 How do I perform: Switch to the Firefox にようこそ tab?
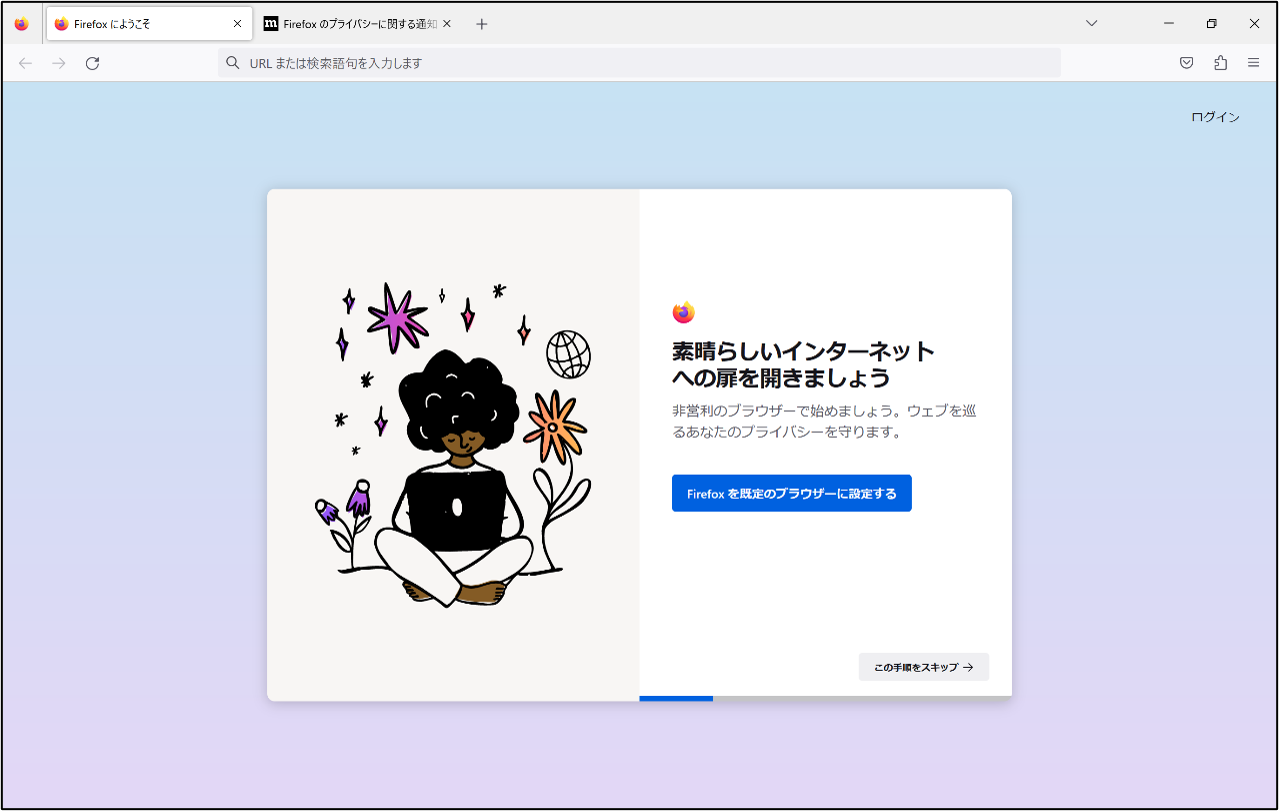click(x=148, y=24)
